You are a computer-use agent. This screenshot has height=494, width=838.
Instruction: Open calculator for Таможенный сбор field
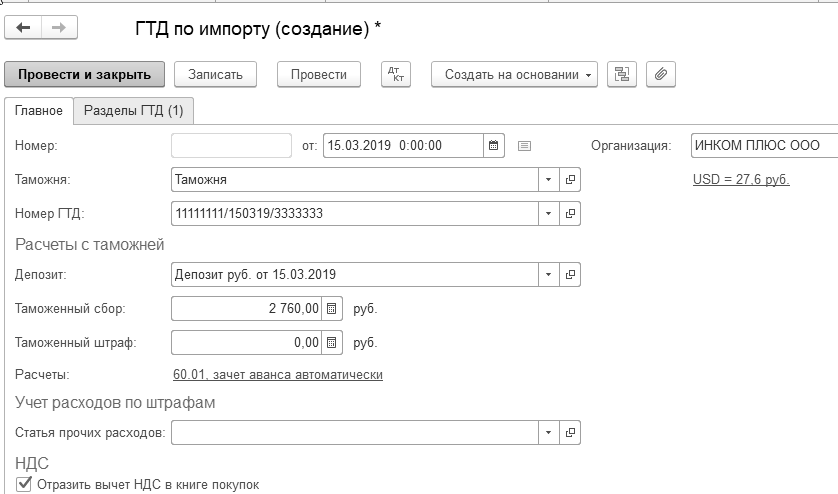click(333, 309)
